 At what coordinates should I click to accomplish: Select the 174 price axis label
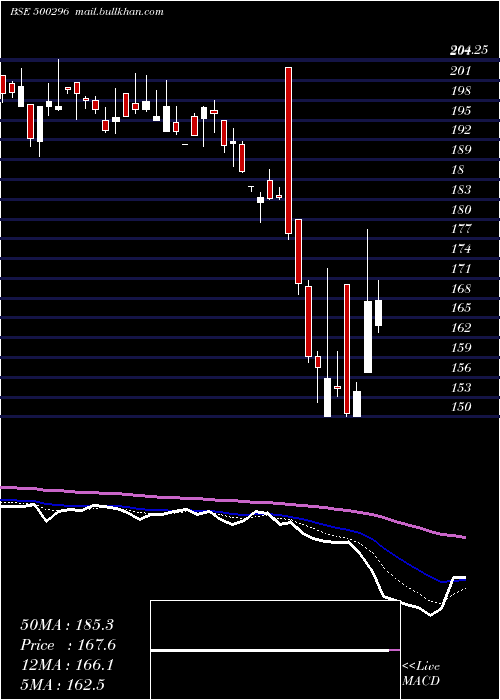click(461, 249)
